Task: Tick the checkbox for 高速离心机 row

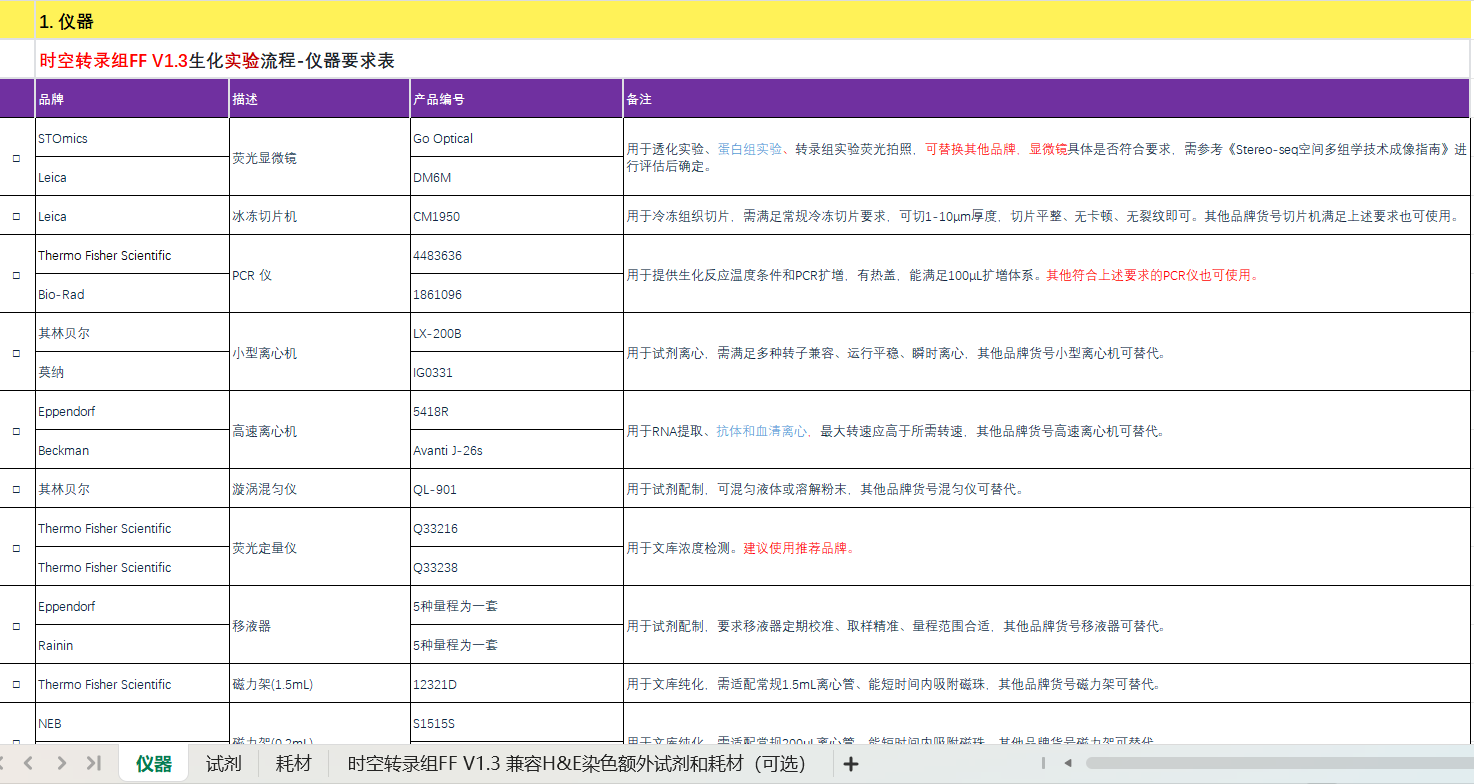Action: pos(16,431)
